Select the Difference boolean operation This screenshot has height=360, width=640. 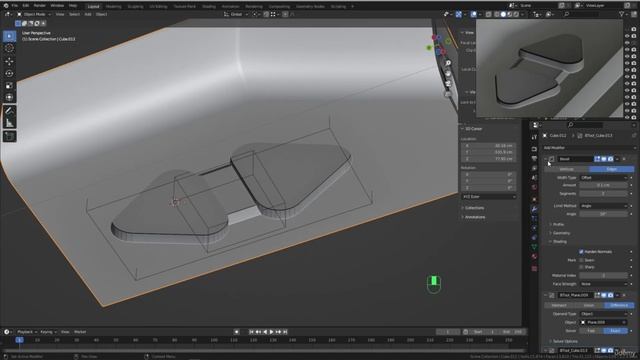[x=619, y=305]
